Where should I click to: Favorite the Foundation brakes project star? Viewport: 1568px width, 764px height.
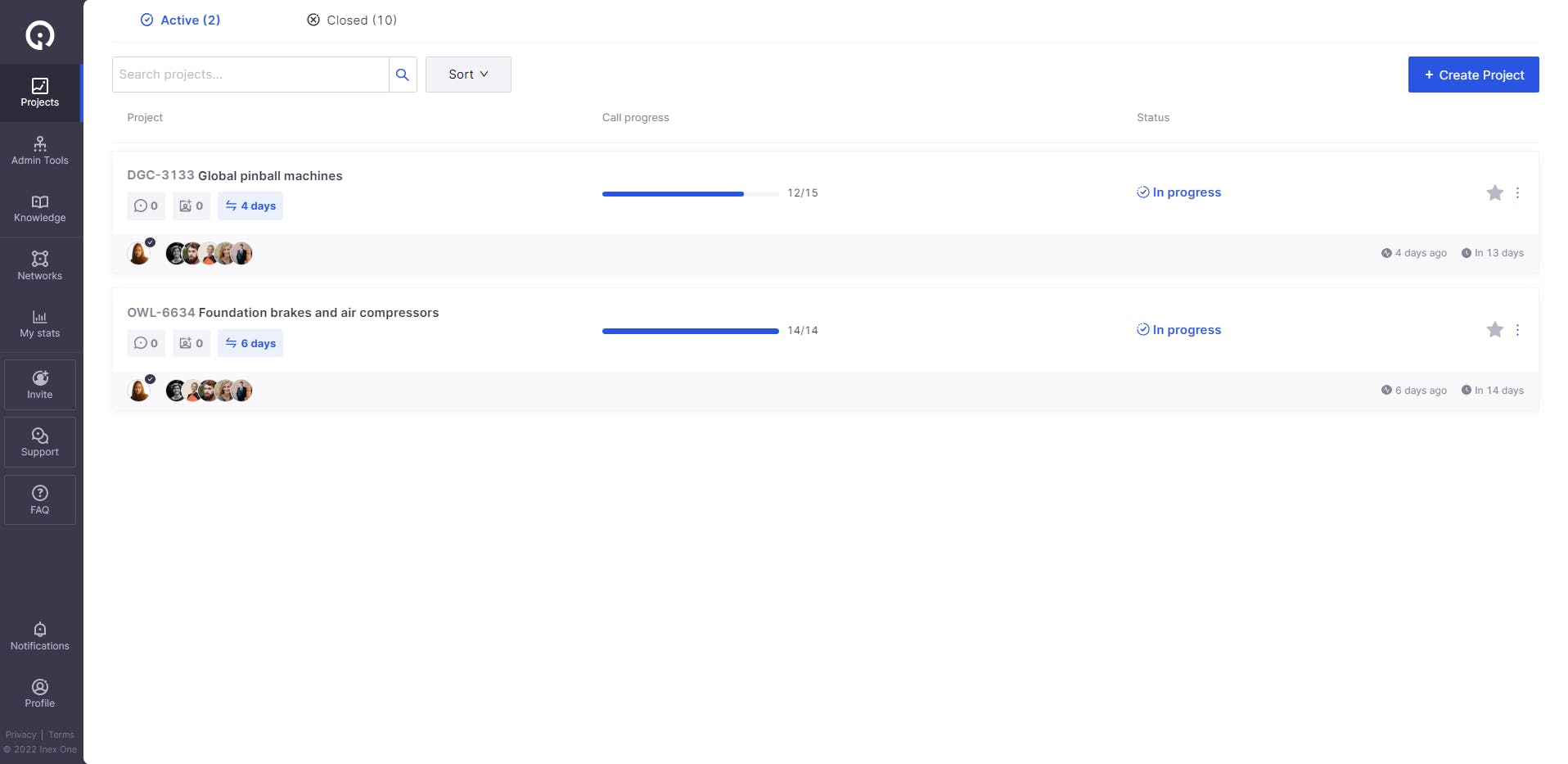click(1494, 330)
